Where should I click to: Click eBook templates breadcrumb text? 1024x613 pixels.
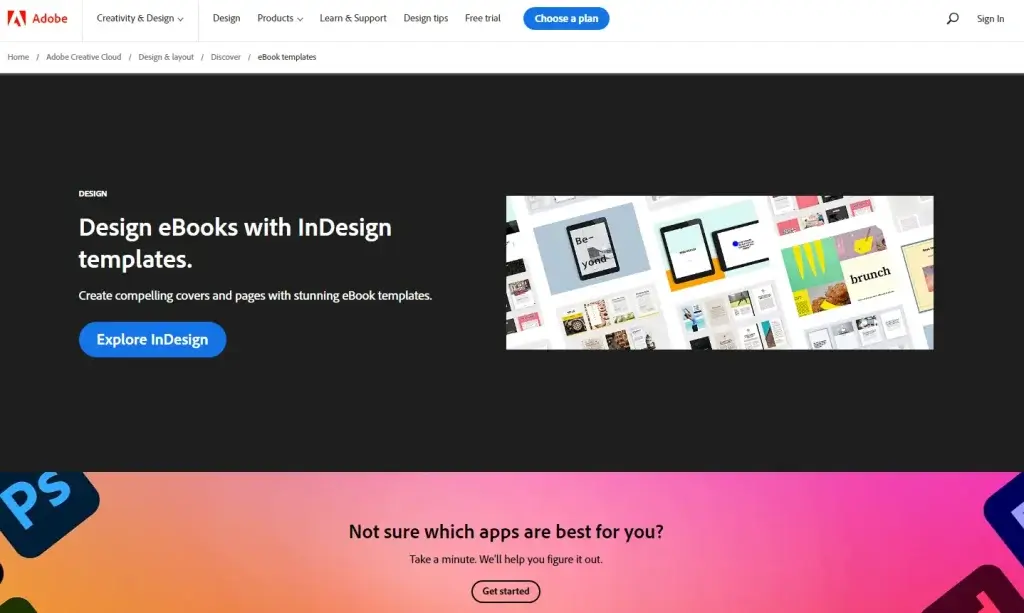click(x=287, y=57)
